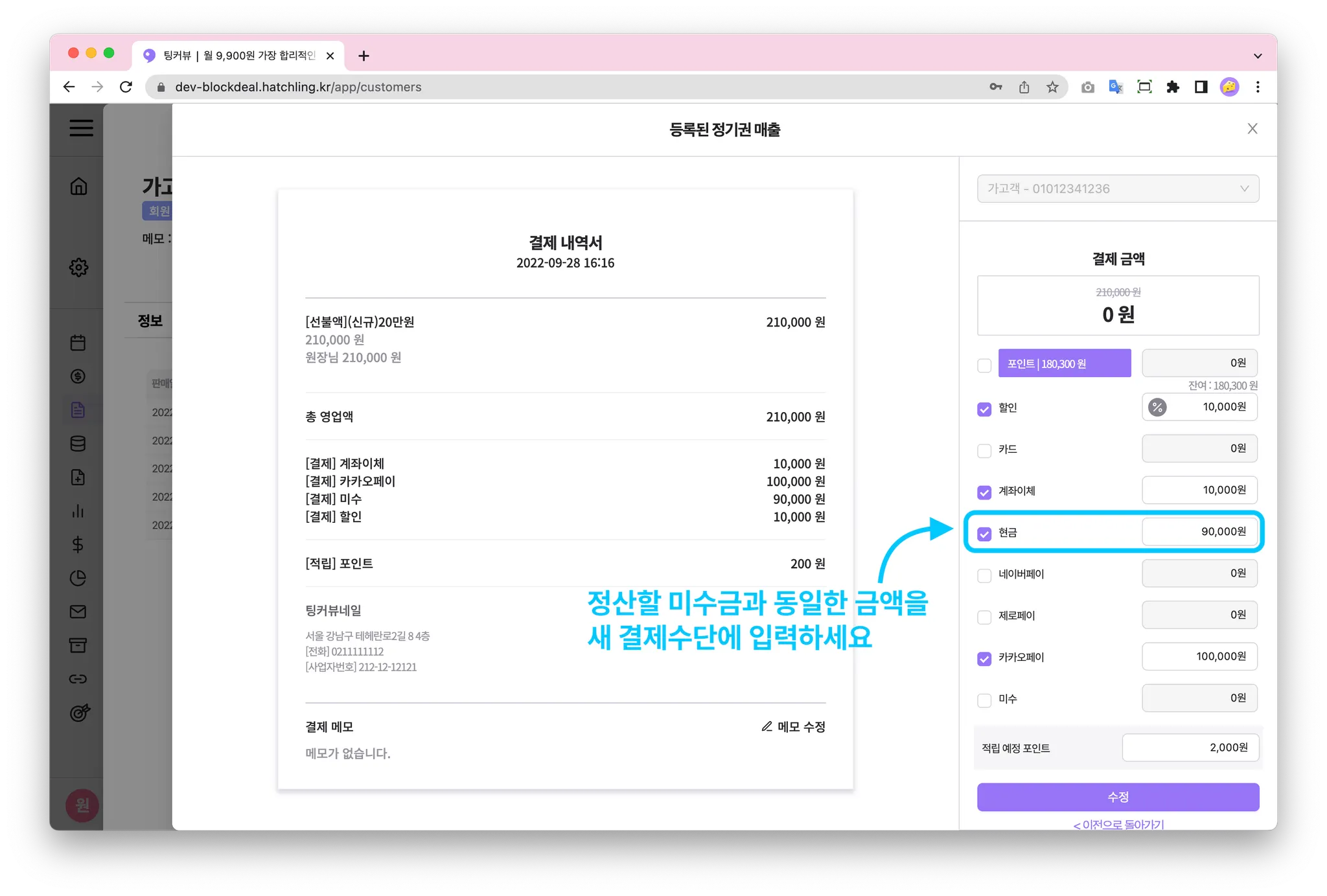
Task: Click the 이전으로 돌아가기 link
Action: (x=1118, y=824)
